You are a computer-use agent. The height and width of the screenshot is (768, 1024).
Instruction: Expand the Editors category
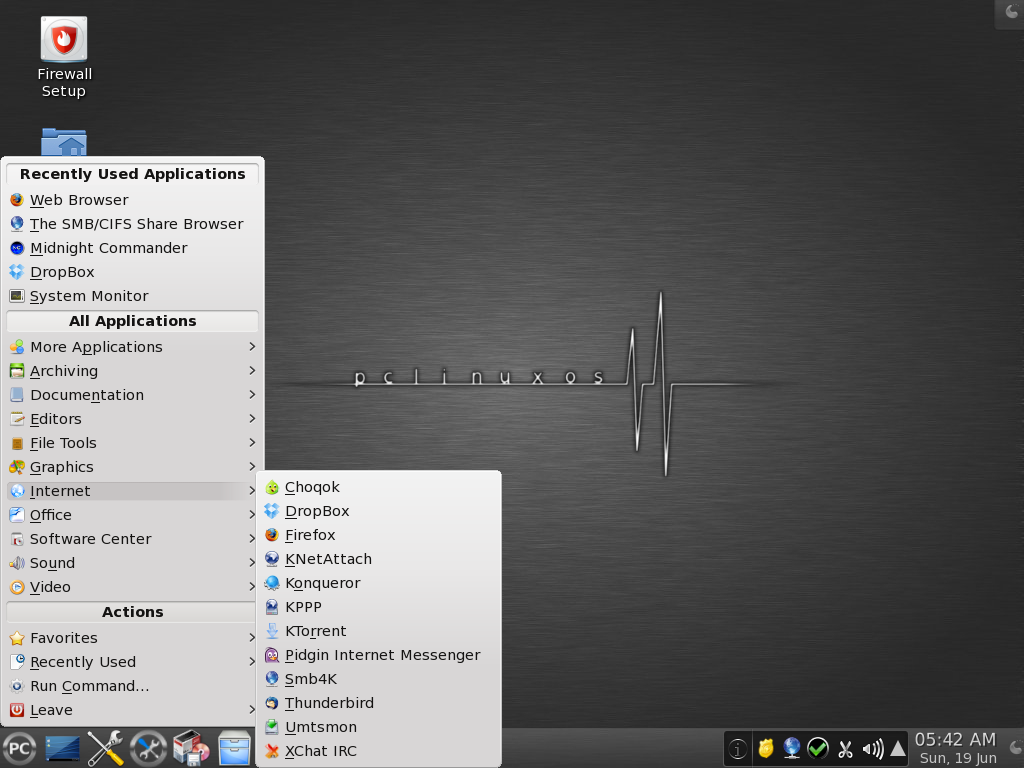coord(133,419)
